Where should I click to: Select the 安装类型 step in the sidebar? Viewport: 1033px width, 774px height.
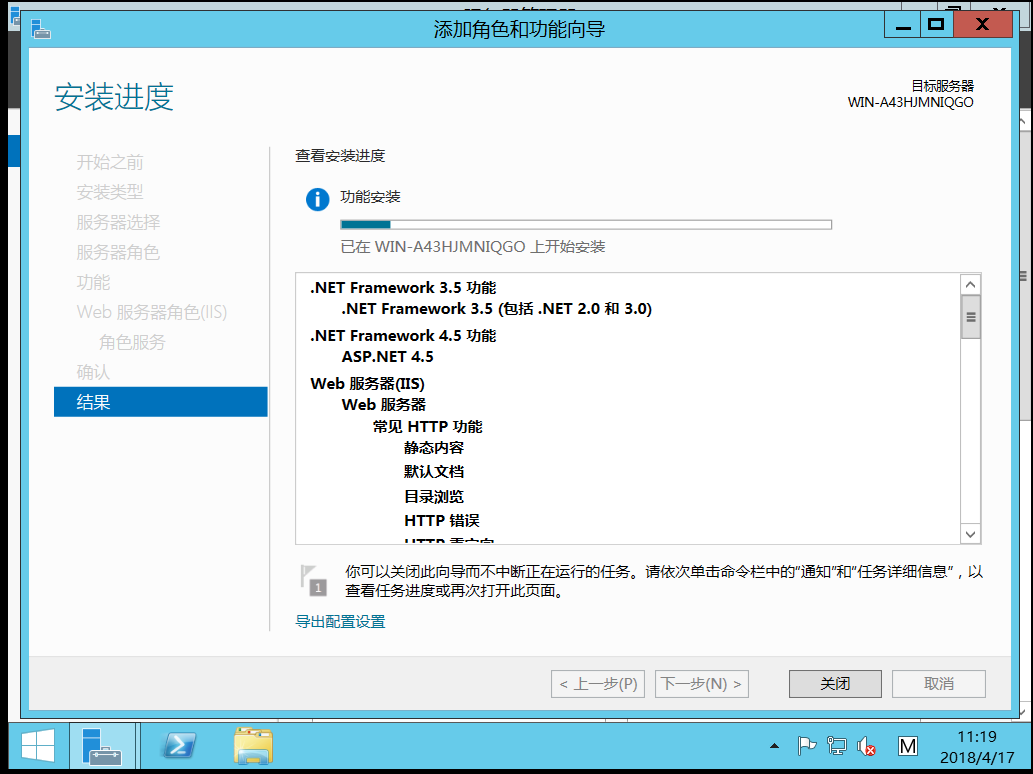pyautogui.click(x=109, y=192)
